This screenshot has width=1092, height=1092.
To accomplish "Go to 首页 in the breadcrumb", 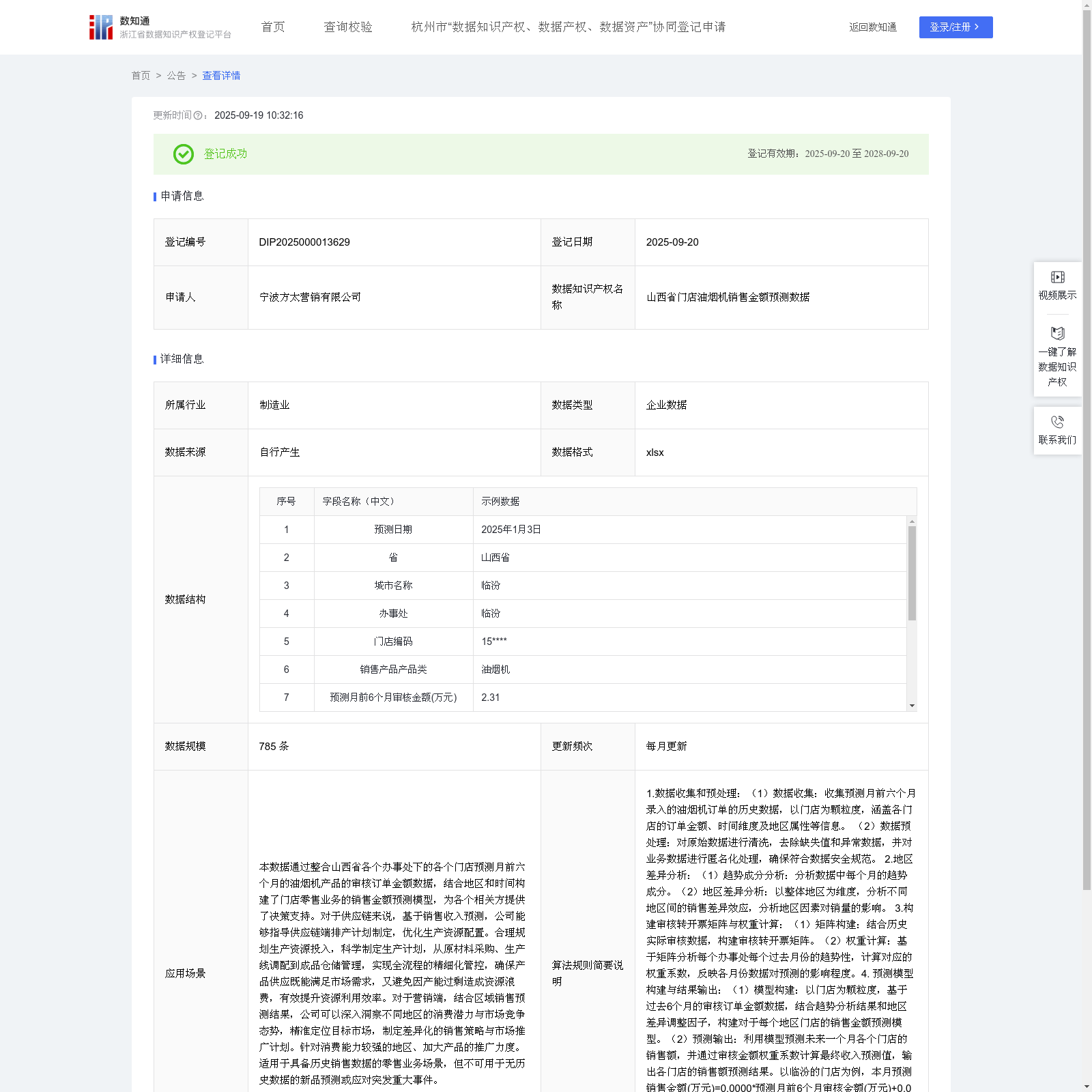I will coord(141,76).
